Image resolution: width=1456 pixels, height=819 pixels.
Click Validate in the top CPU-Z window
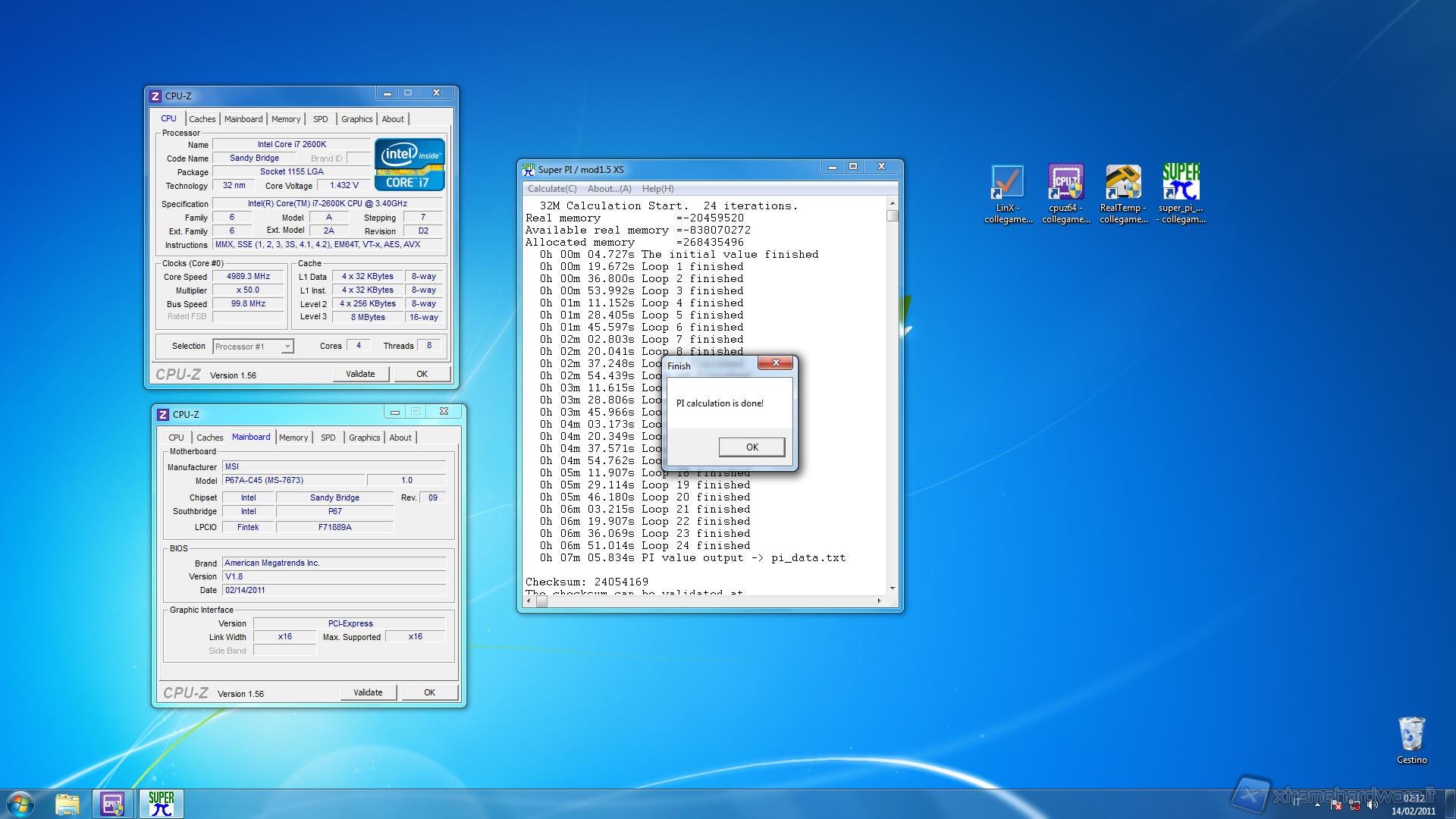coord(360,374)
